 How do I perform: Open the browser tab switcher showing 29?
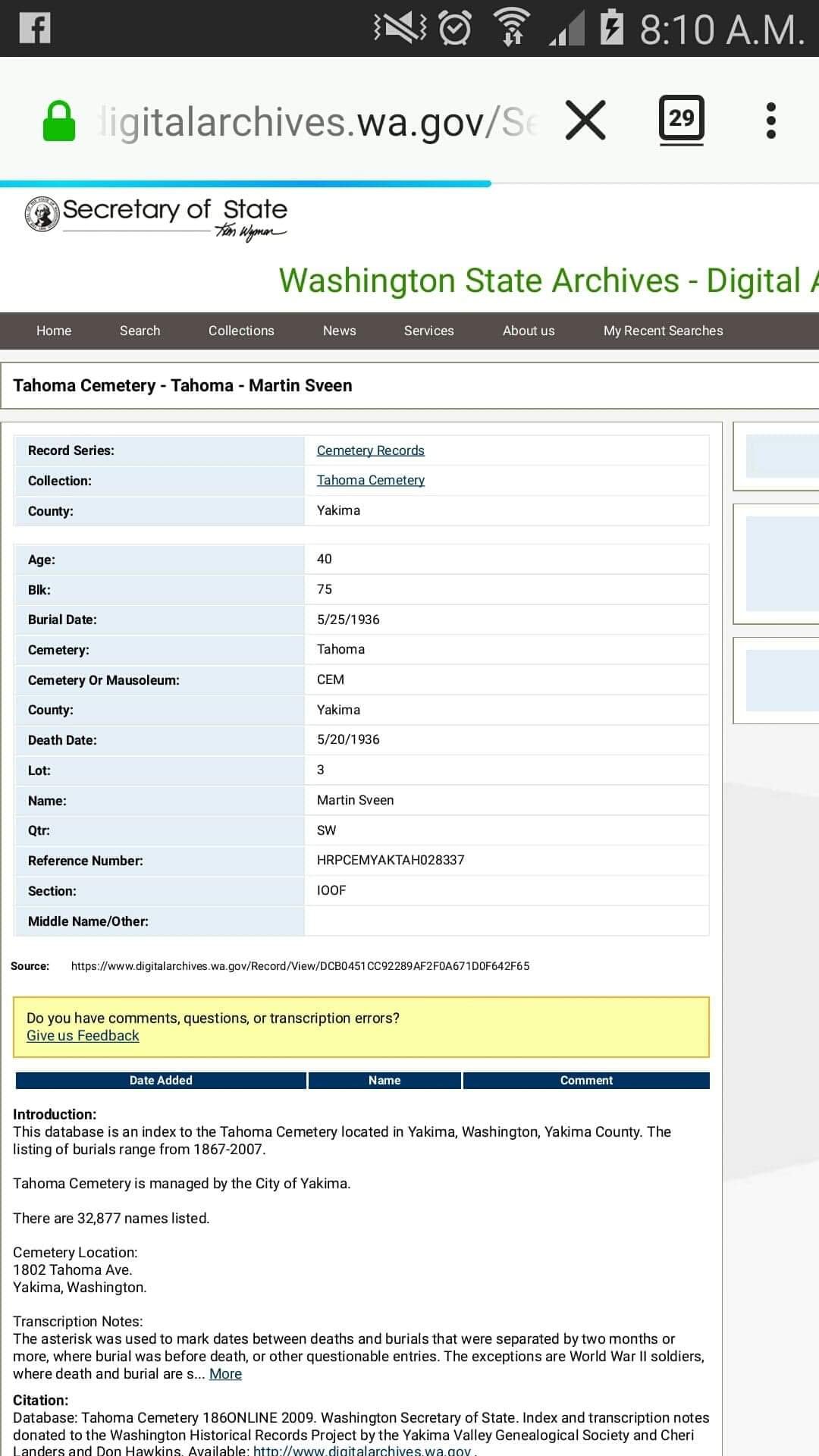point(681,119)
